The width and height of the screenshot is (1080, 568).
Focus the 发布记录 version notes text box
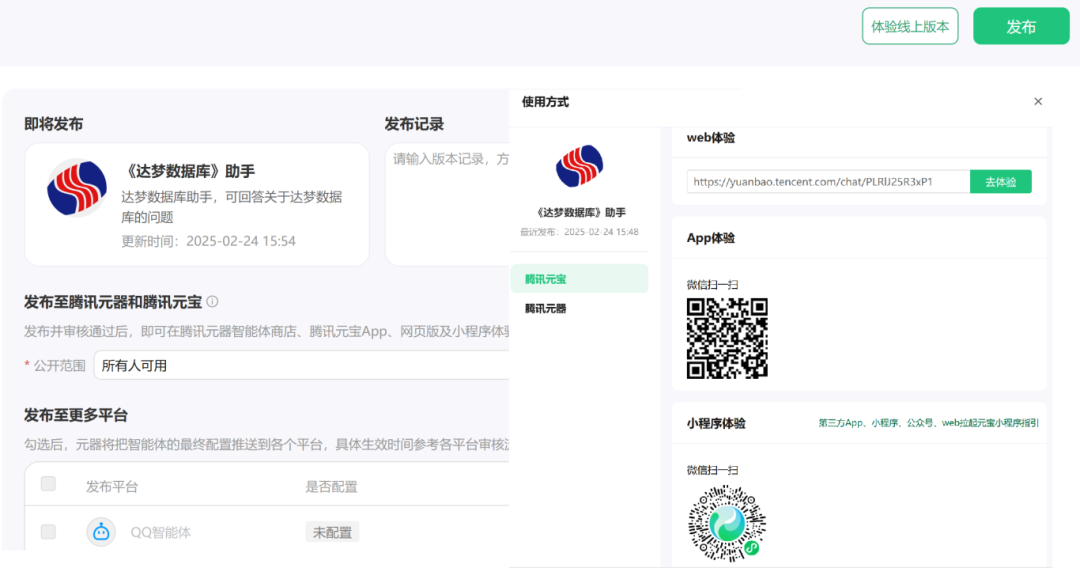point(447,204)
